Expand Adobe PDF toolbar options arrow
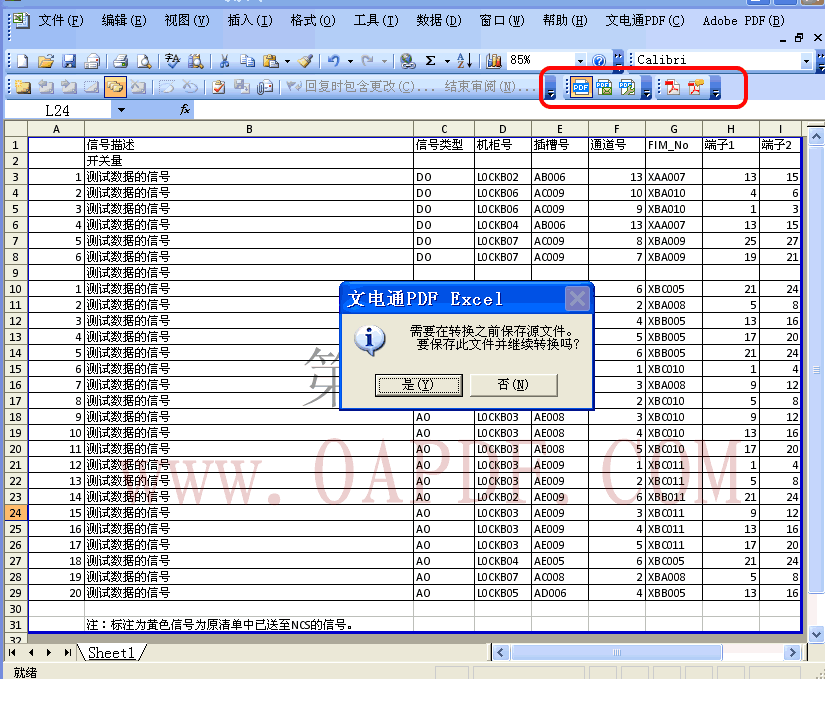This screenshot has width=825, height=701. (715, 87)
